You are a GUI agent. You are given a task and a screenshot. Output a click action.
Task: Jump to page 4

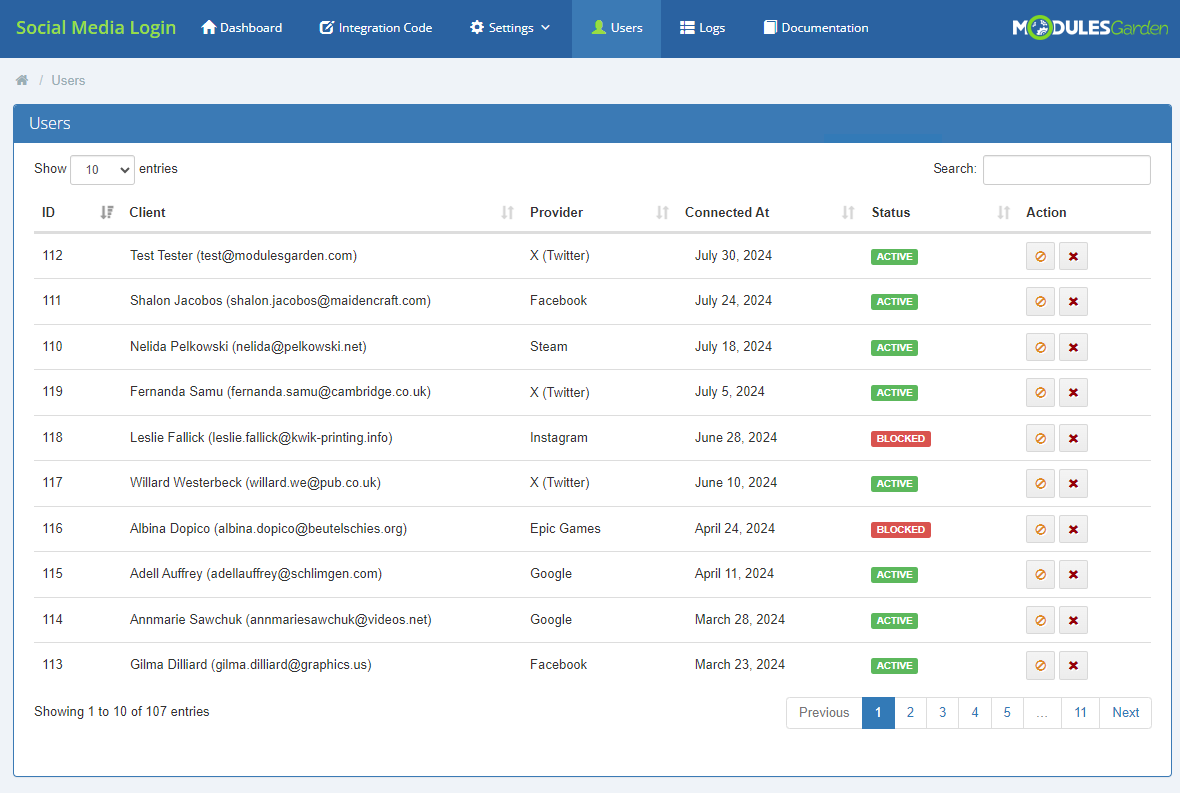point(975,712)
